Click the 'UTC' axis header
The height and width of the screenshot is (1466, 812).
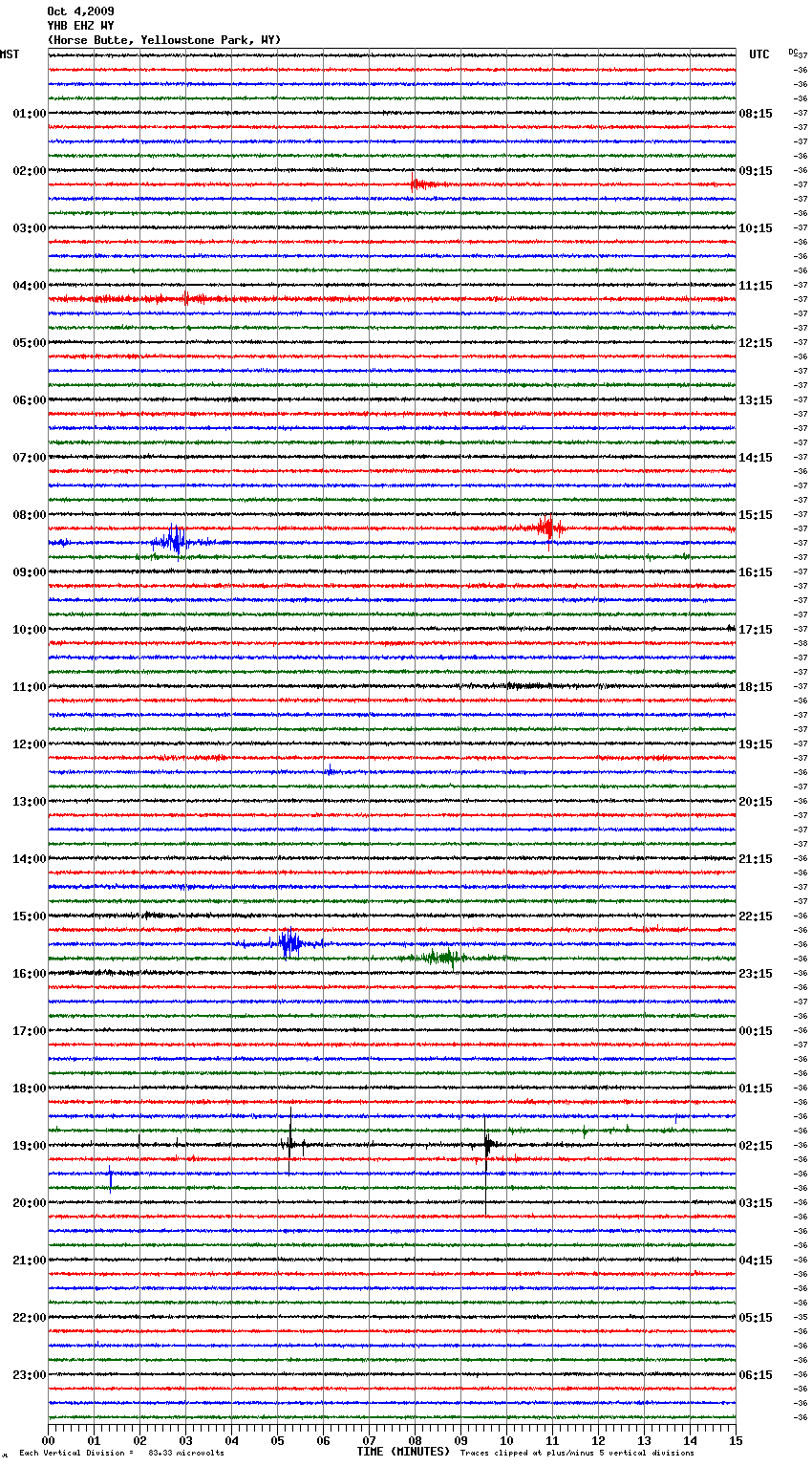click(x=759, y=54)
